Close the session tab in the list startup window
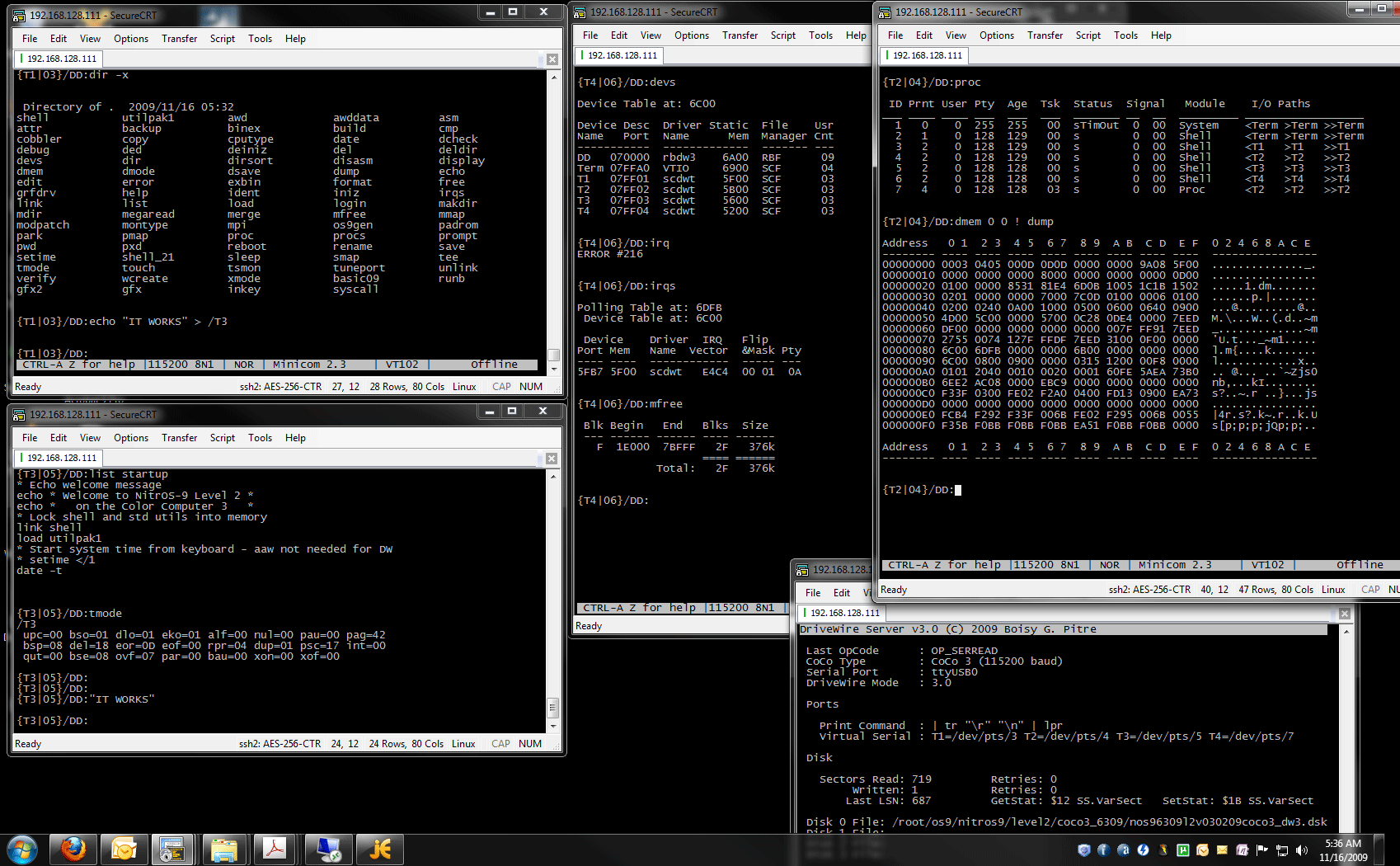 coord(552,459)
